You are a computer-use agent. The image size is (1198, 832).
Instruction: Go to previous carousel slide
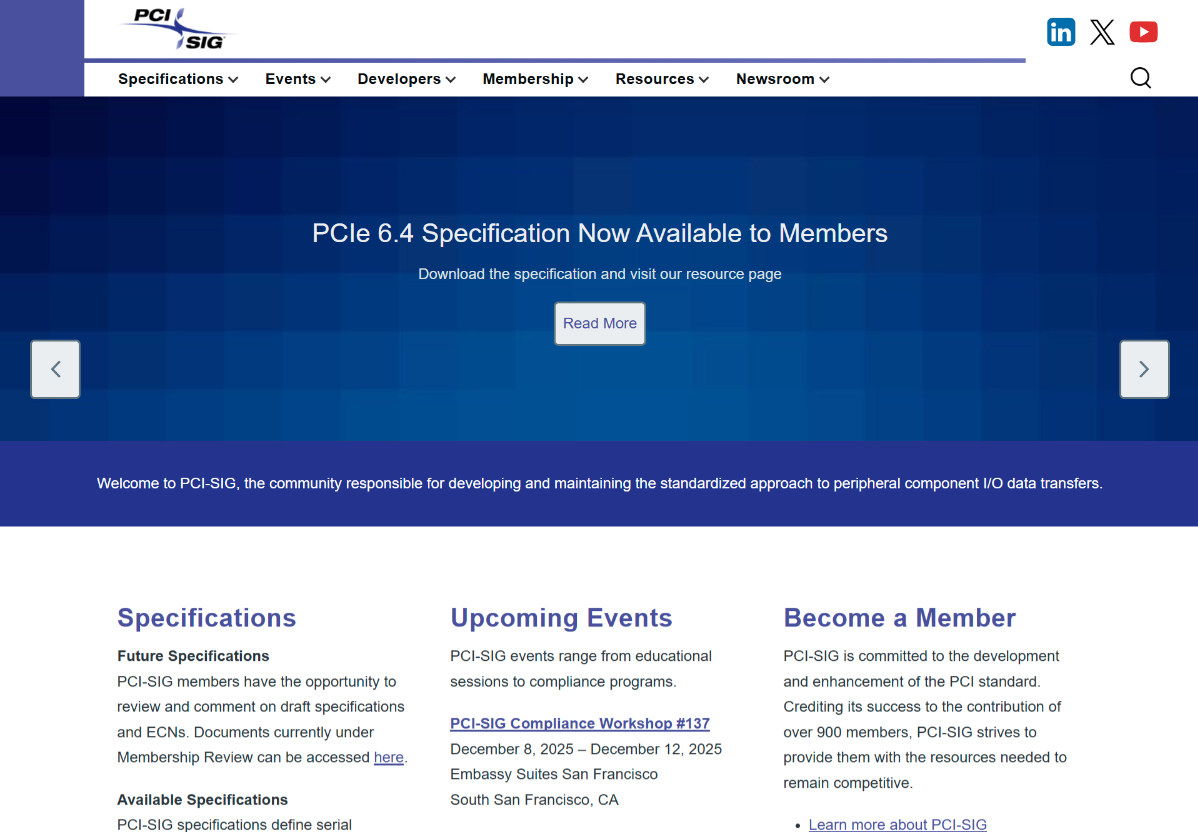(x=55, y=369)
